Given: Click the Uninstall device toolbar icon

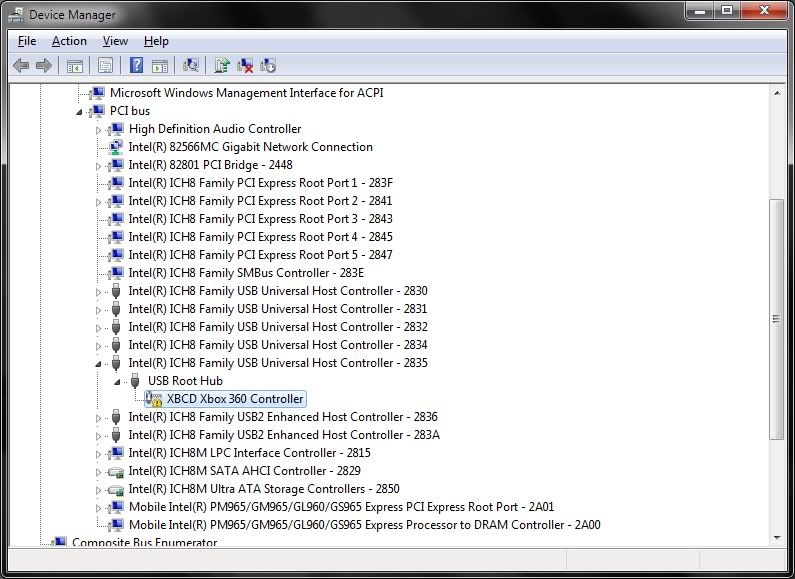Looking at the screenshot, I should (x=245, y=66).
